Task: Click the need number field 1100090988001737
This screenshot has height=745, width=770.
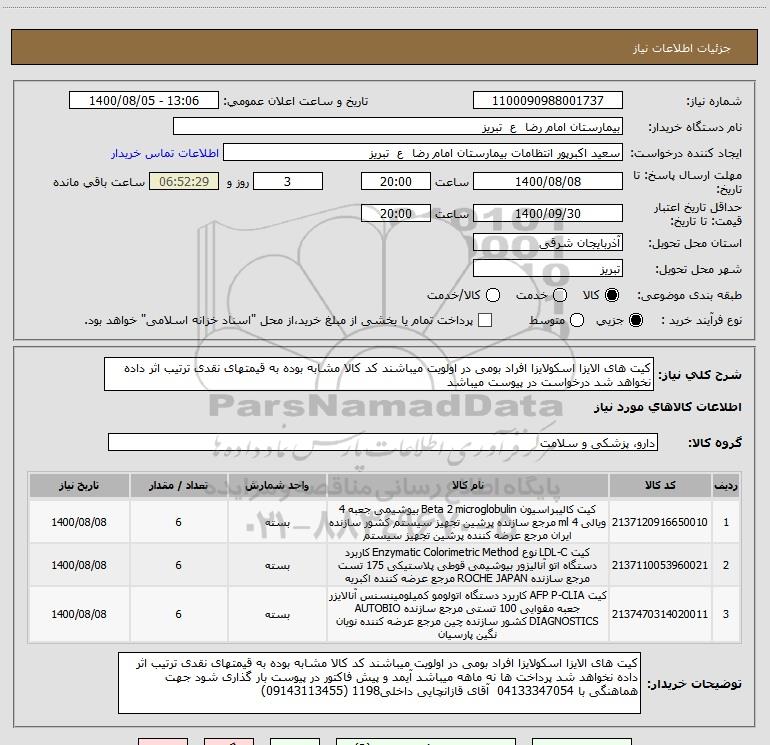Action: [x=548, y=101]
